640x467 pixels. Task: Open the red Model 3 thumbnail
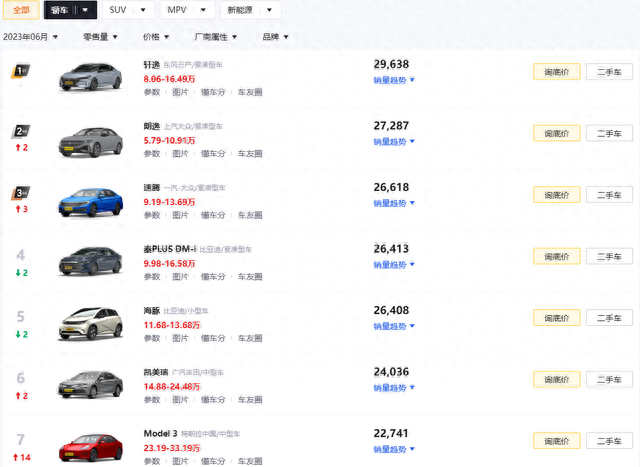(x=91, y=448)
